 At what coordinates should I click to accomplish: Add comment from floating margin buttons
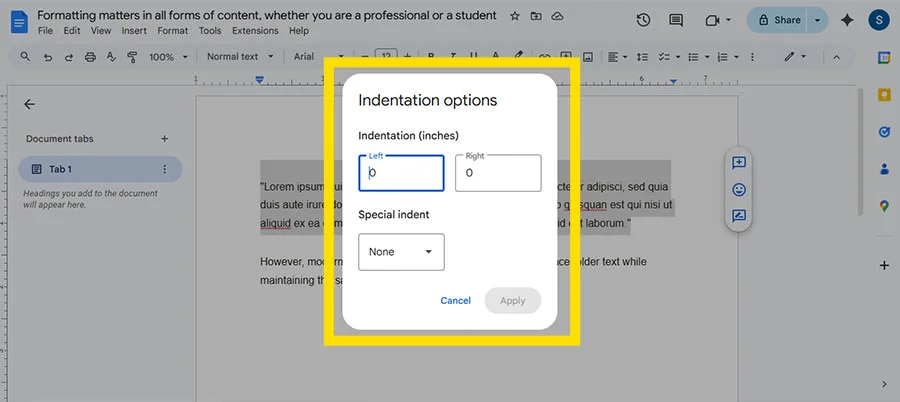tap(739, 163)
